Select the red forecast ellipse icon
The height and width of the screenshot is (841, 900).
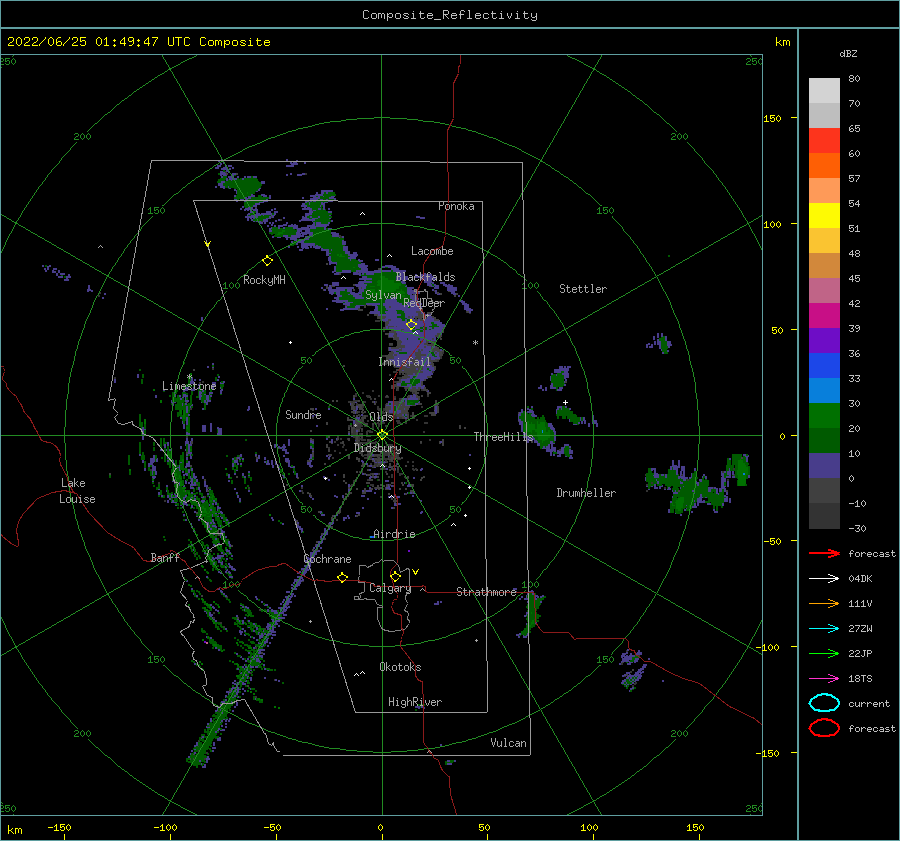coord(824,728)
